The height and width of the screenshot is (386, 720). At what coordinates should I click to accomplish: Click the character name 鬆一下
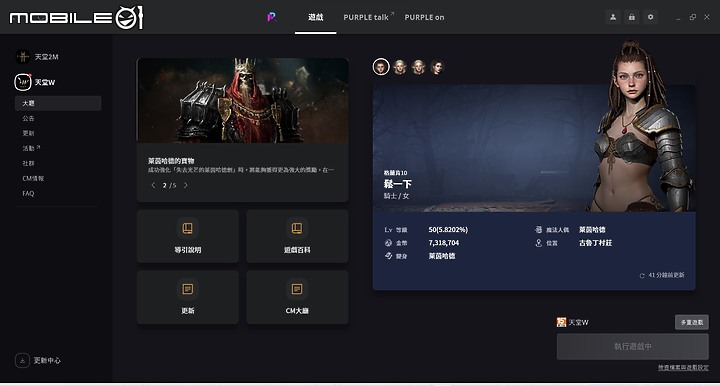tap(398, 184)
